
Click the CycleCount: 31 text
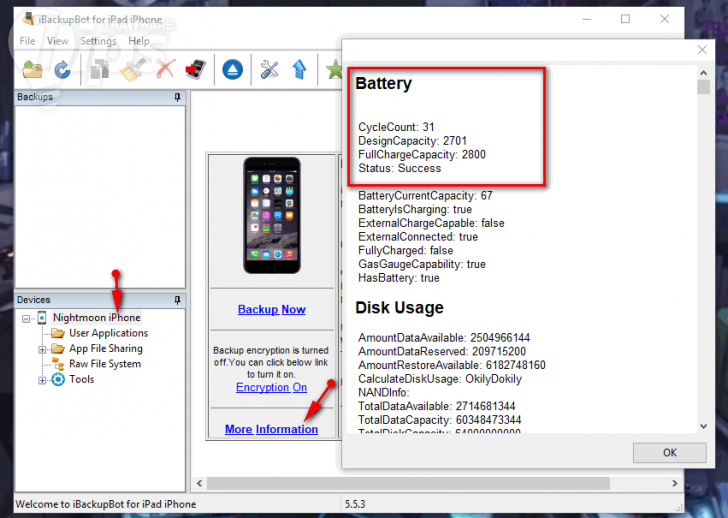pos(396,127)
